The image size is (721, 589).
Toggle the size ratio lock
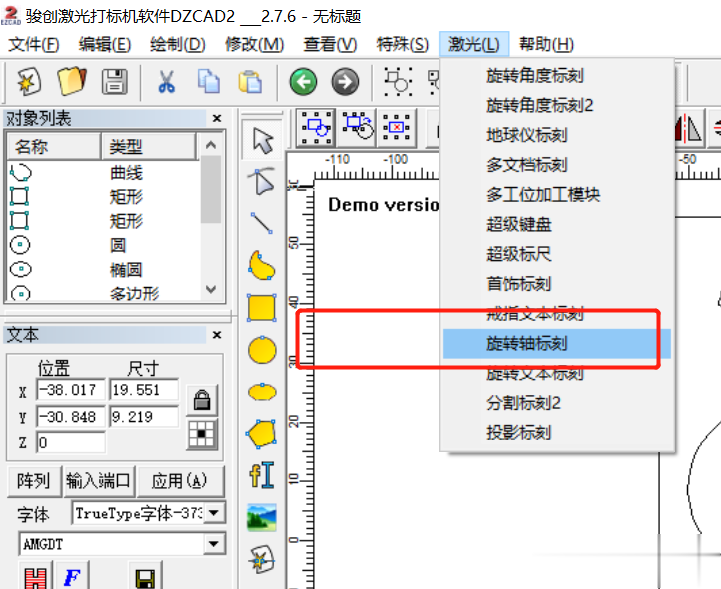point(202,400)
